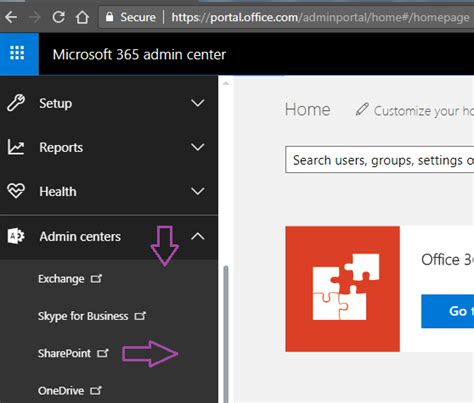The height and width of the screenshot is (403, 474).
Task: Collapse the Admin centers chevron
Action: point(198,236)
